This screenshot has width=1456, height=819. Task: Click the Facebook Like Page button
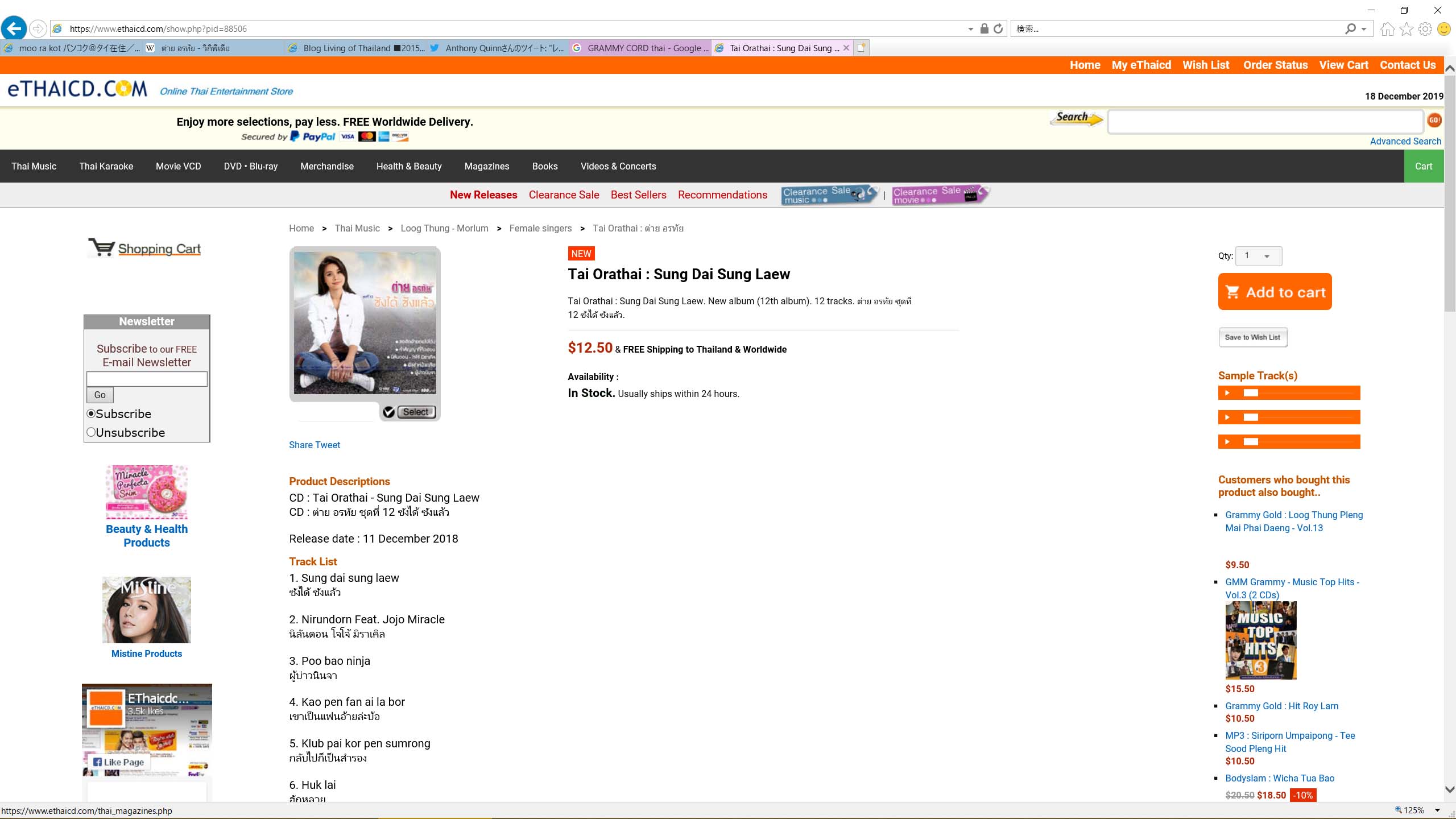click(x=118, y=762)
